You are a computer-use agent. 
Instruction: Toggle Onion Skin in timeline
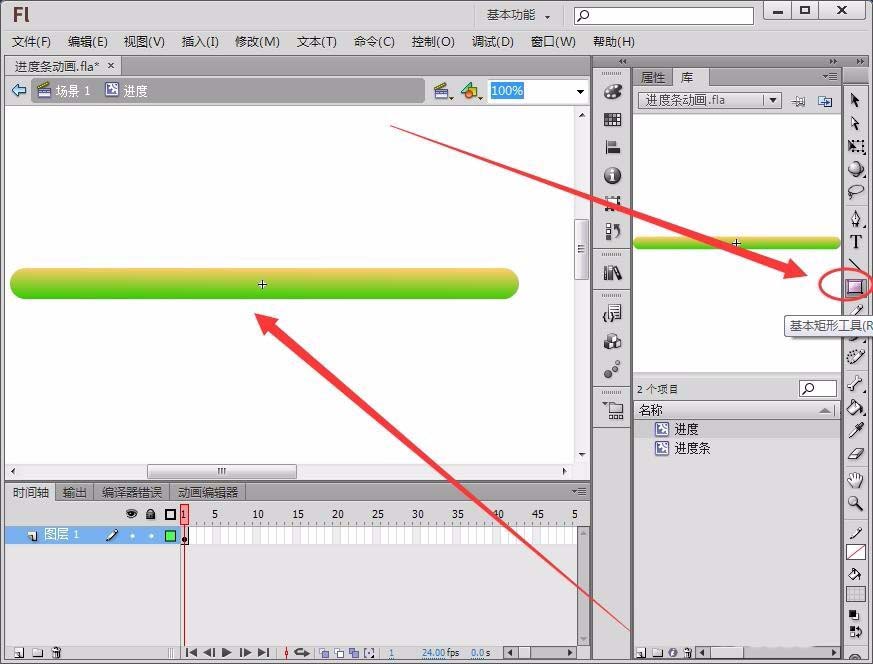(x=324, y=652)
